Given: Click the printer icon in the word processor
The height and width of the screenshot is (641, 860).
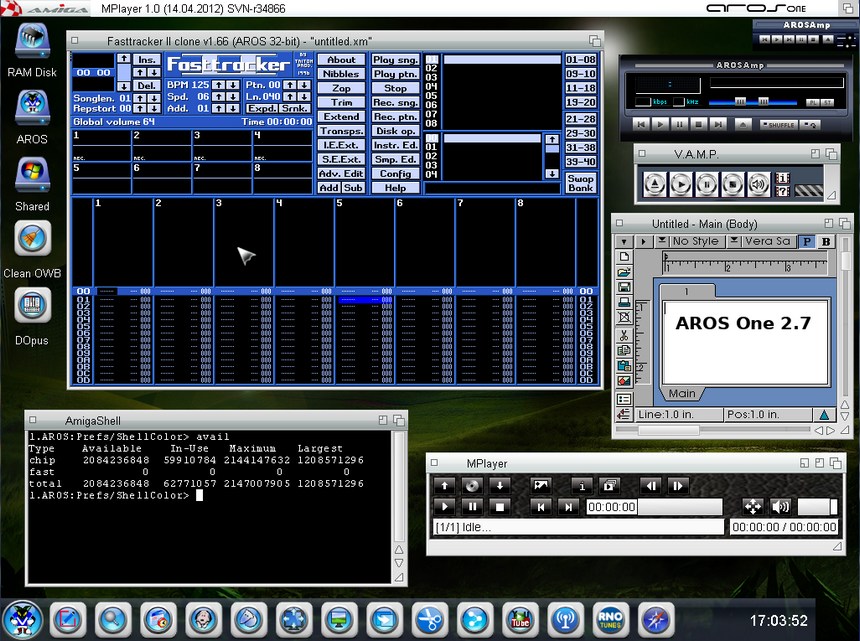Looking at the screenshot, I should click(624, 302).
